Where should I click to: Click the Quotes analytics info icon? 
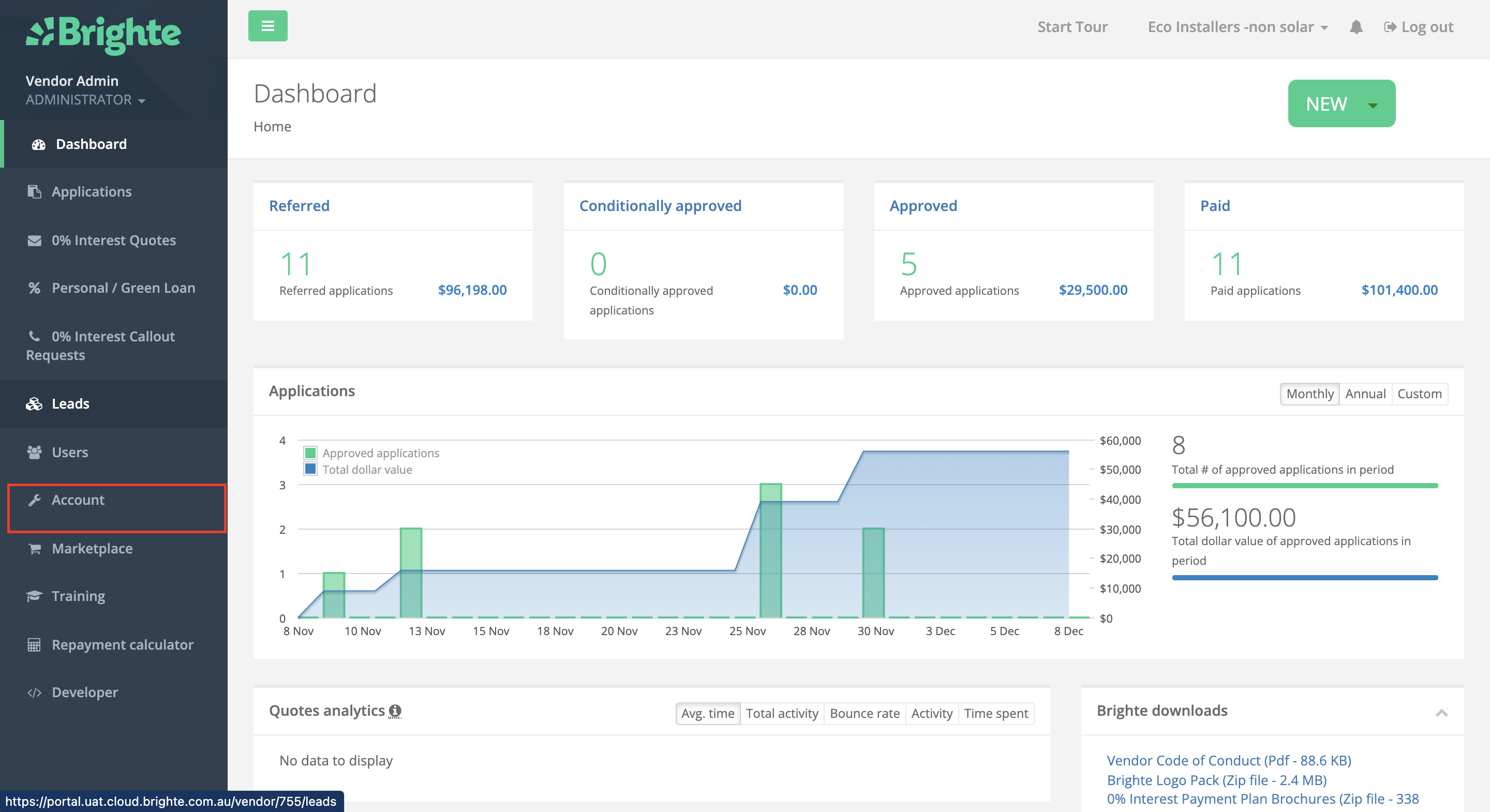click(x=395, y=711)
